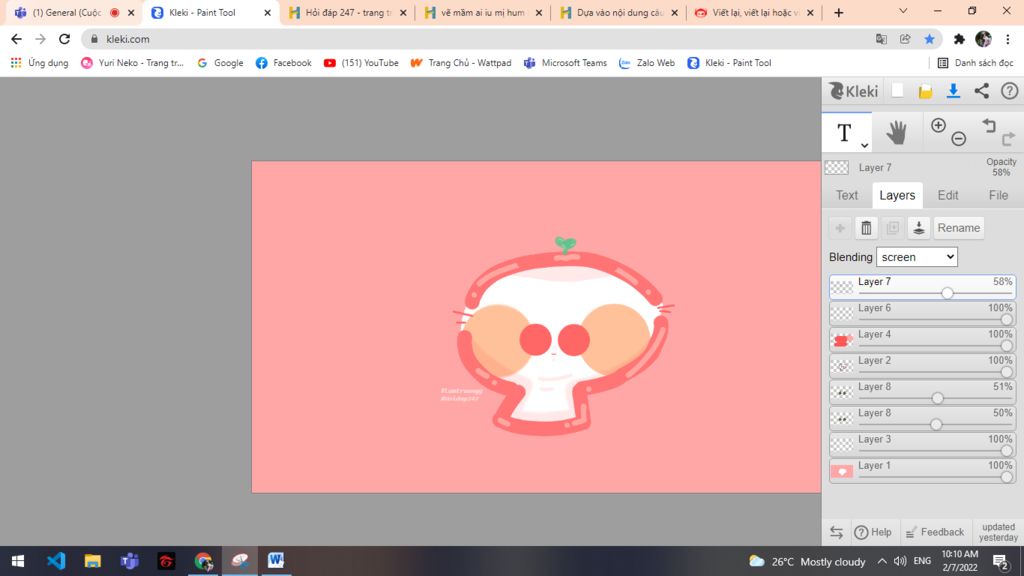Flip the toolbar side with arrows icon
1024x576 pixels.
[837, 532]
